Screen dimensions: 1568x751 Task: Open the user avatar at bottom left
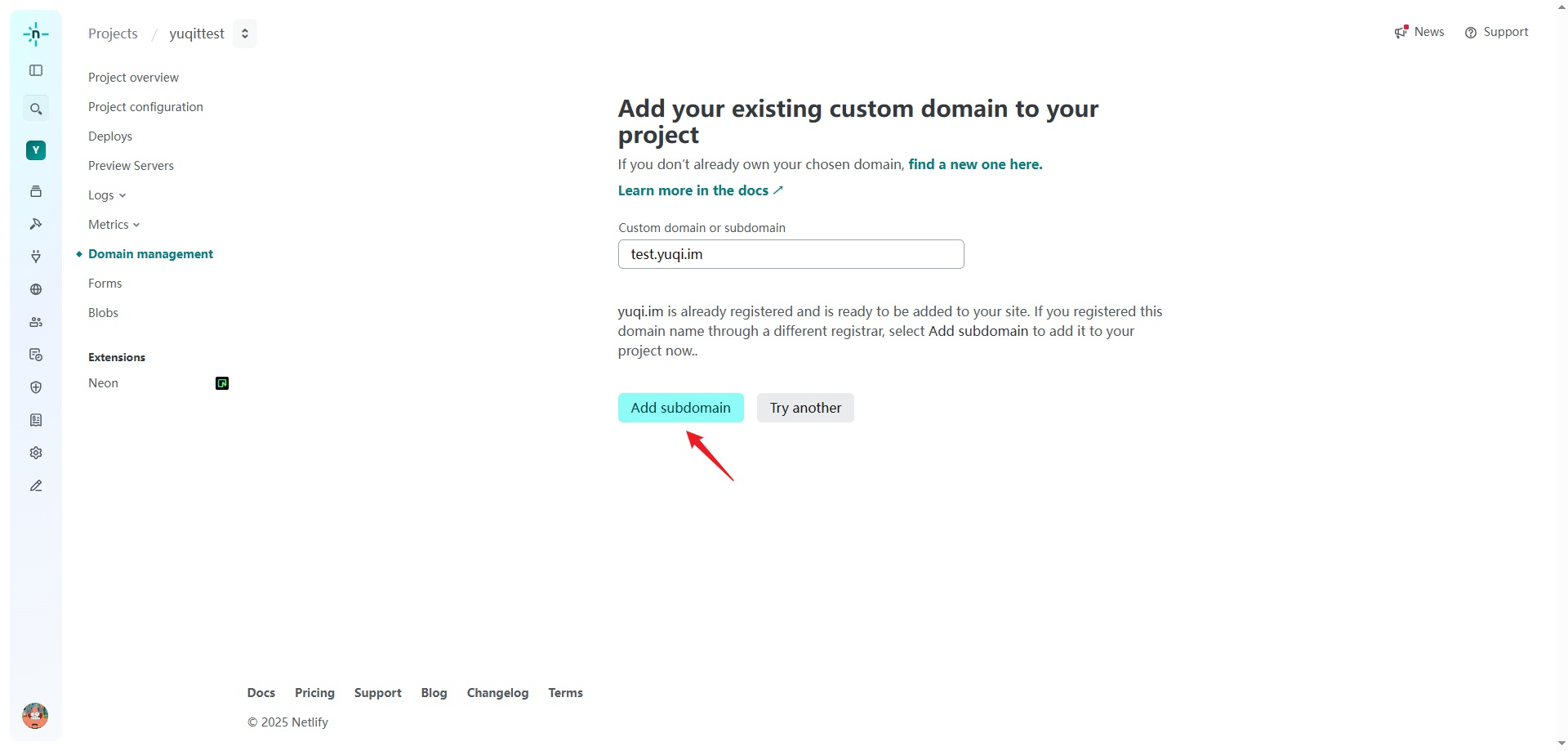(35, 716)
